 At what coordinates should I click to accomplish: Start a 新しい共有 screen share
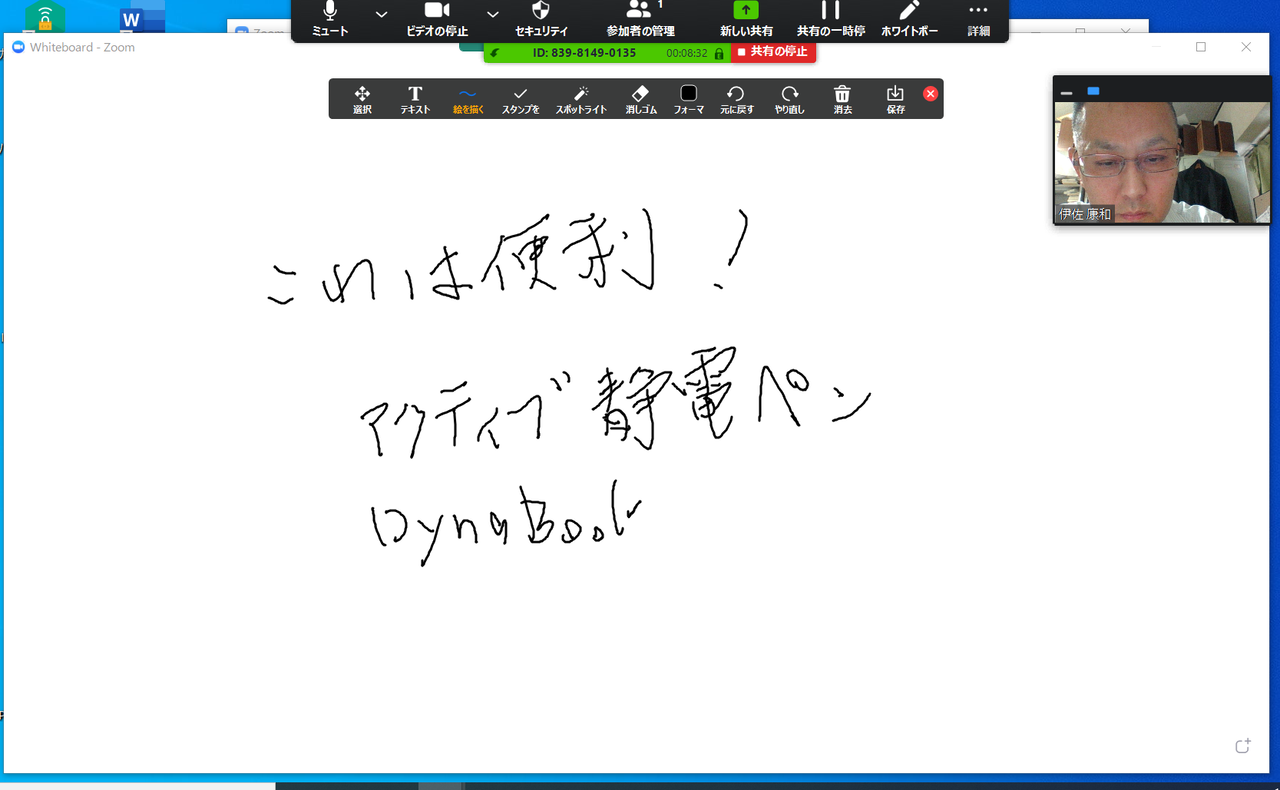pyautogui.click(x=746, y=20)
